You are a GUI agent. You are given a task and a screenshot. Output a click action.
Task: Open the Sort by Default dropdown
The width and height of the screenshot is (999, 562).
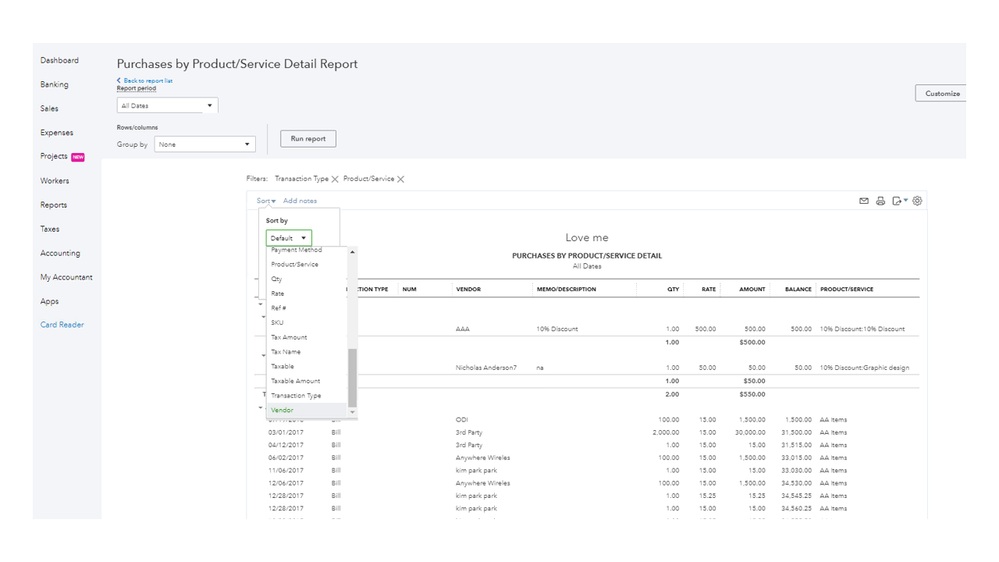[289, 238]
